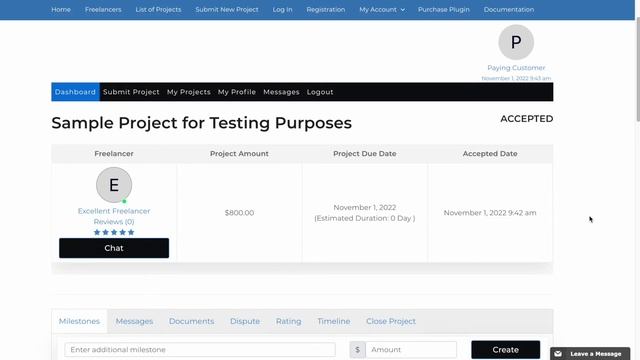The width and height of the screenshot is (640, 360).
Task: Open the Documents tab
Action: [x=191, y=321]
